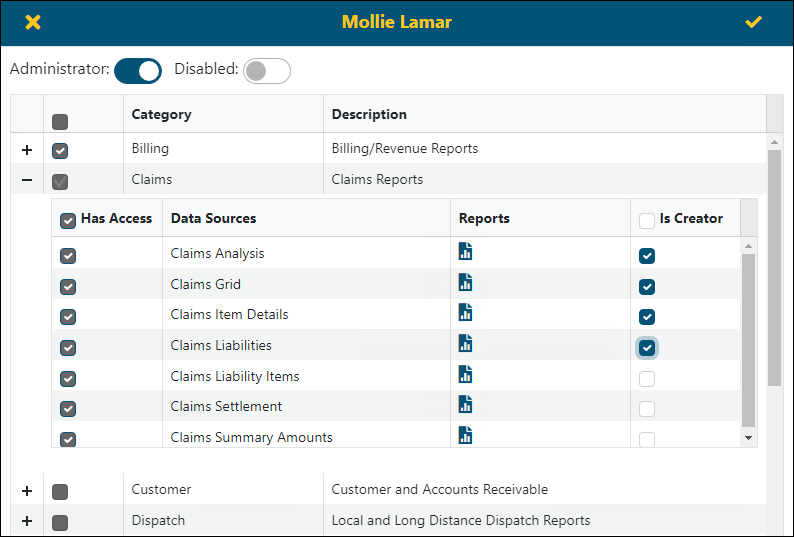
Task: Click the Description column header
Action: (369, 114)
